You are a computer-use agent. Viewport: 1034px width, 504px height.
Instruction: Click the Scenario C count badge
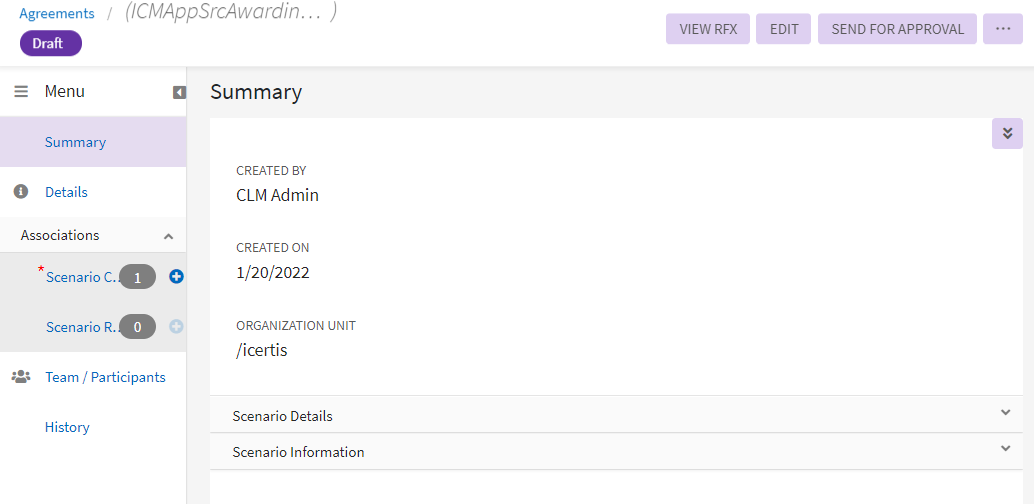coord(138,277)
